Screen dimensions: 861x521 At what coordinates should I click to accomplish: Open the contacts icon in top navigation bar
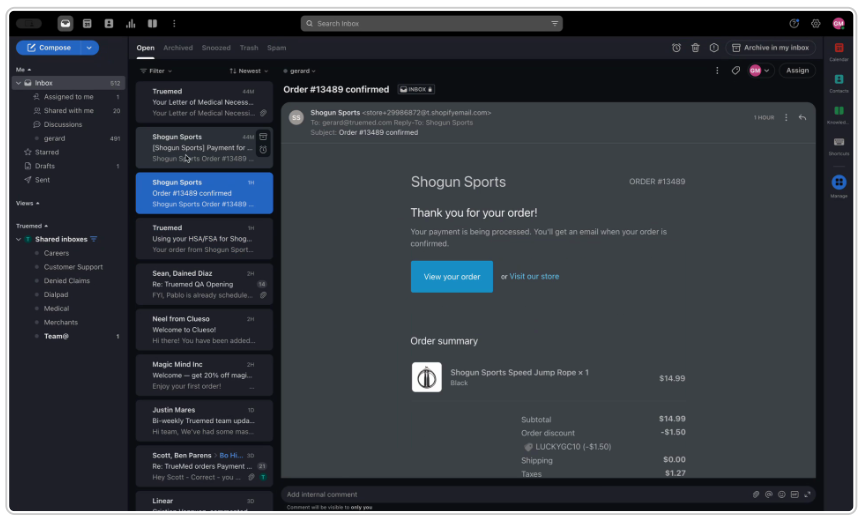pos(109,24)
